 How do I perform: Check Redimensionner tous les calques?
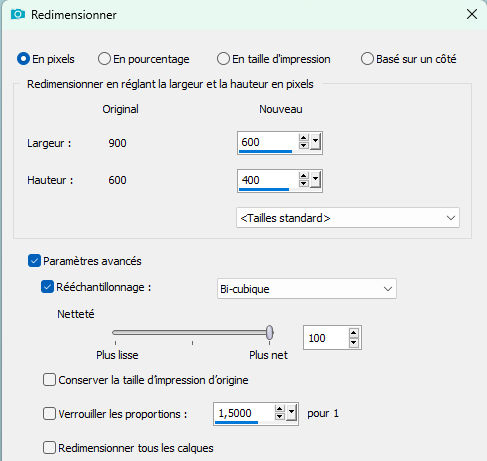[x=49, y=448]
